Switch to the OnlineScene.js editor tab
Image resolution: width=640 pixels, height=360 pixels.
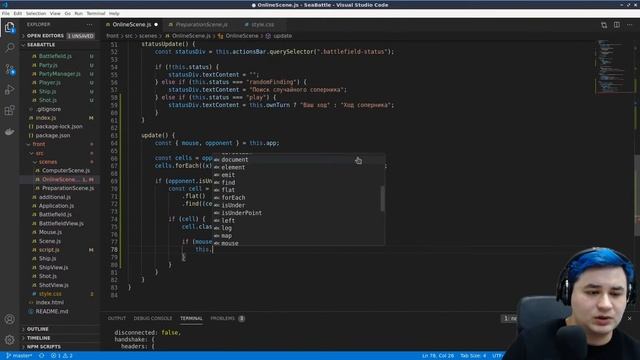(x=131, y=25)
